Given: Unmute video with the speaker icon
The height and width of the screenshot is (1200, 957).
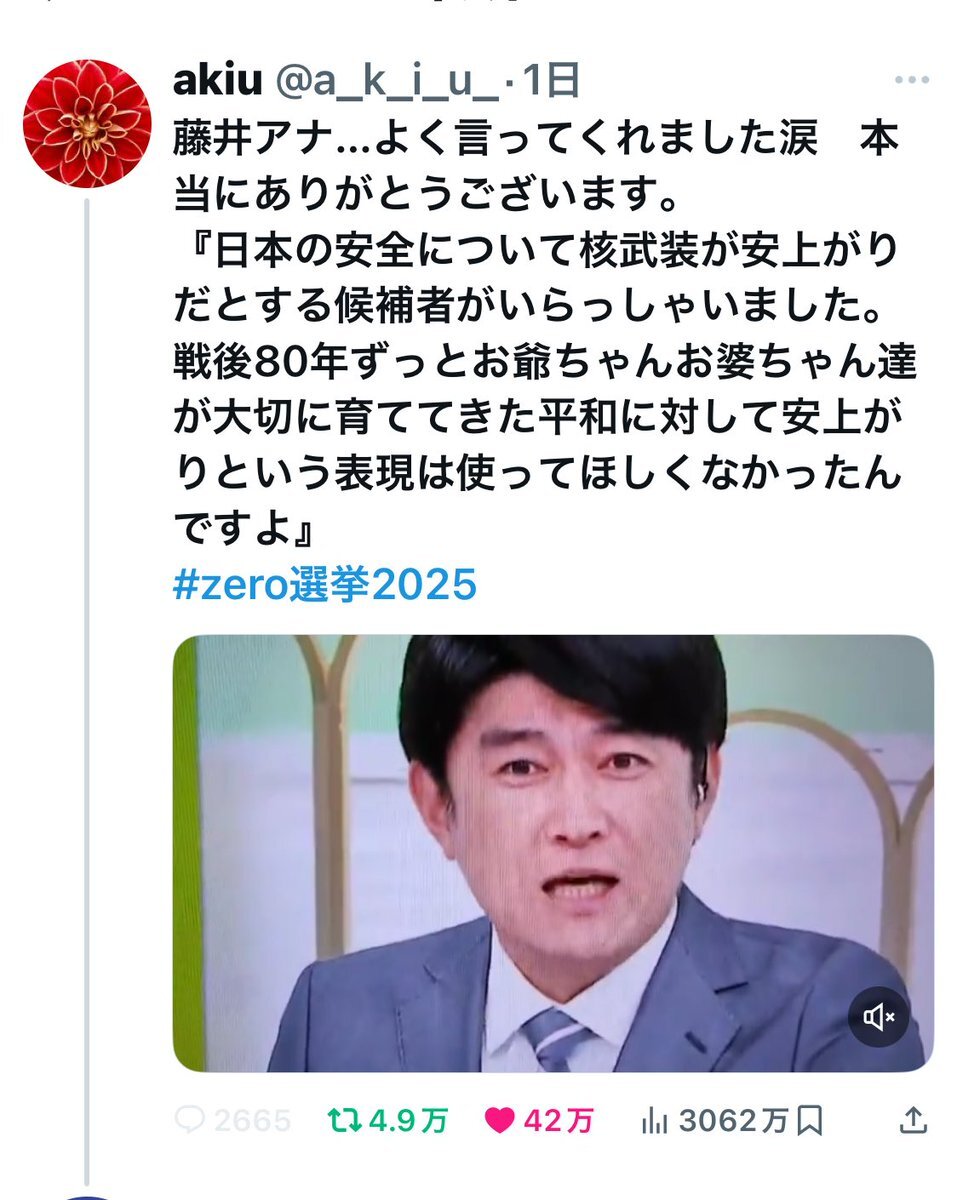Looking at the screenshot, I should [x=879, y=1018].
